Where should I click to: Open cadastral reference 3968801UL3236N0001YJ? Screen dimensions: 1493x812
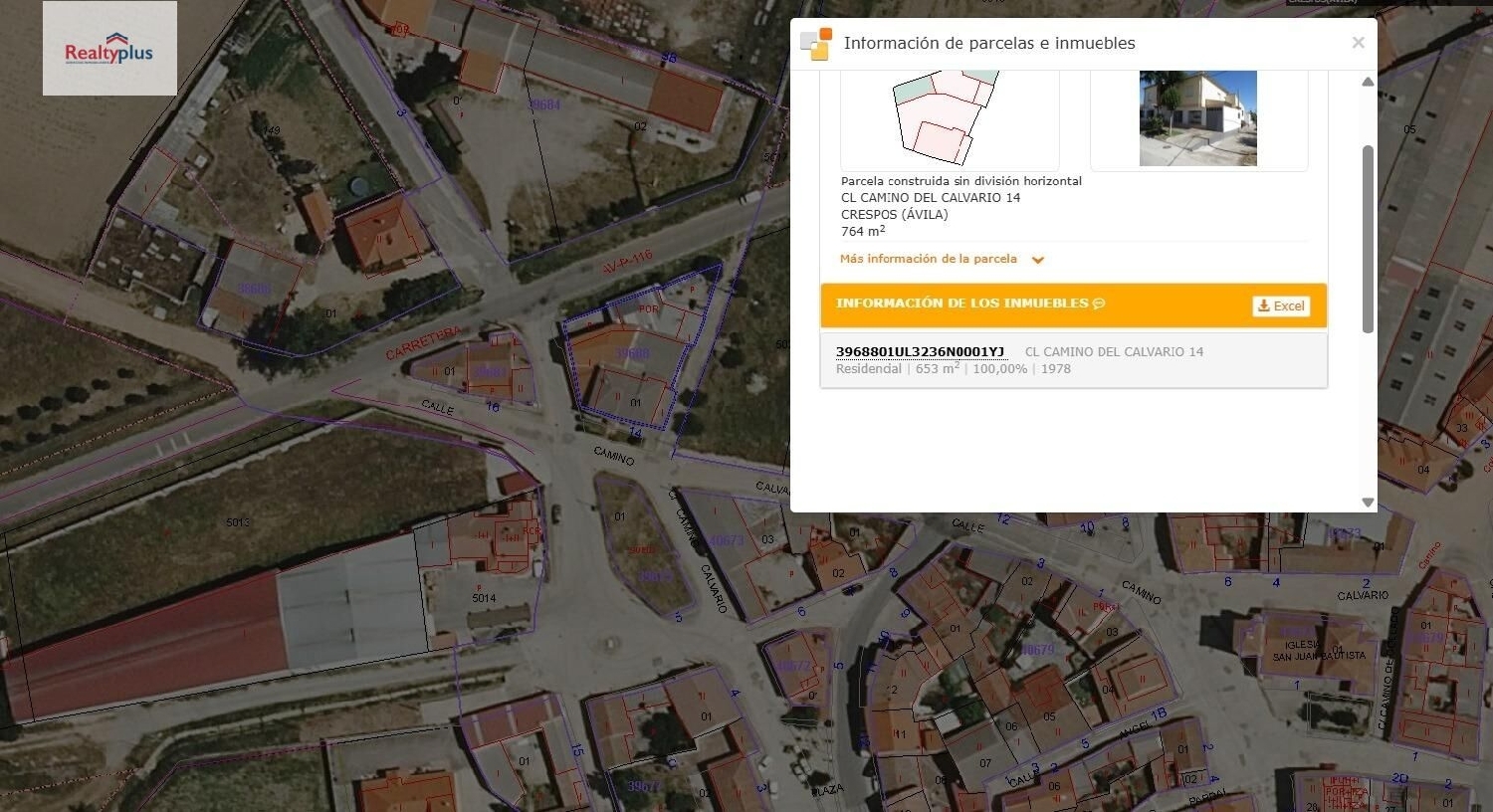coord(920,351)
